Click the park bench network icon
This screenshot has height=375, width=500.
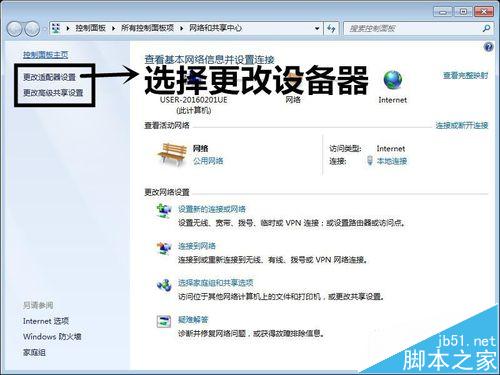[172, 154]
